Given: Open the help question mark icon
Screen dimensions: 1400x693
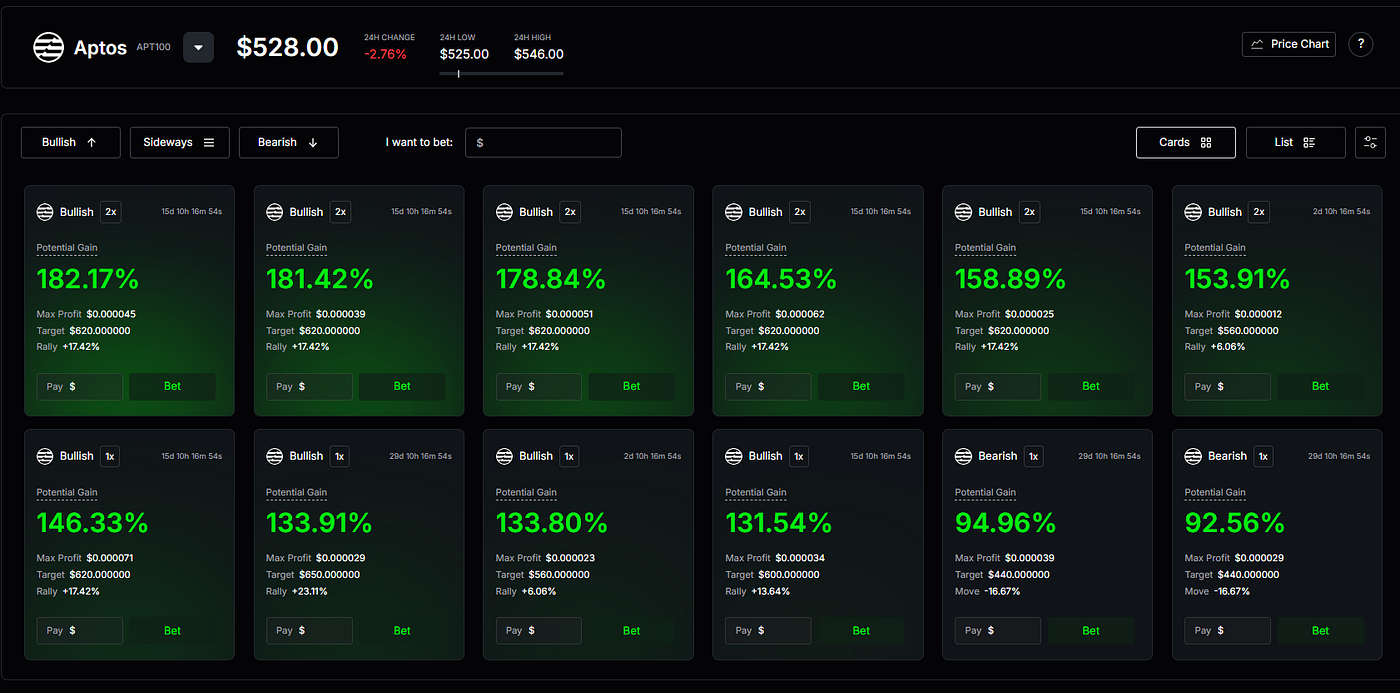Looking at the screenshot, I should coord(1360,44).
